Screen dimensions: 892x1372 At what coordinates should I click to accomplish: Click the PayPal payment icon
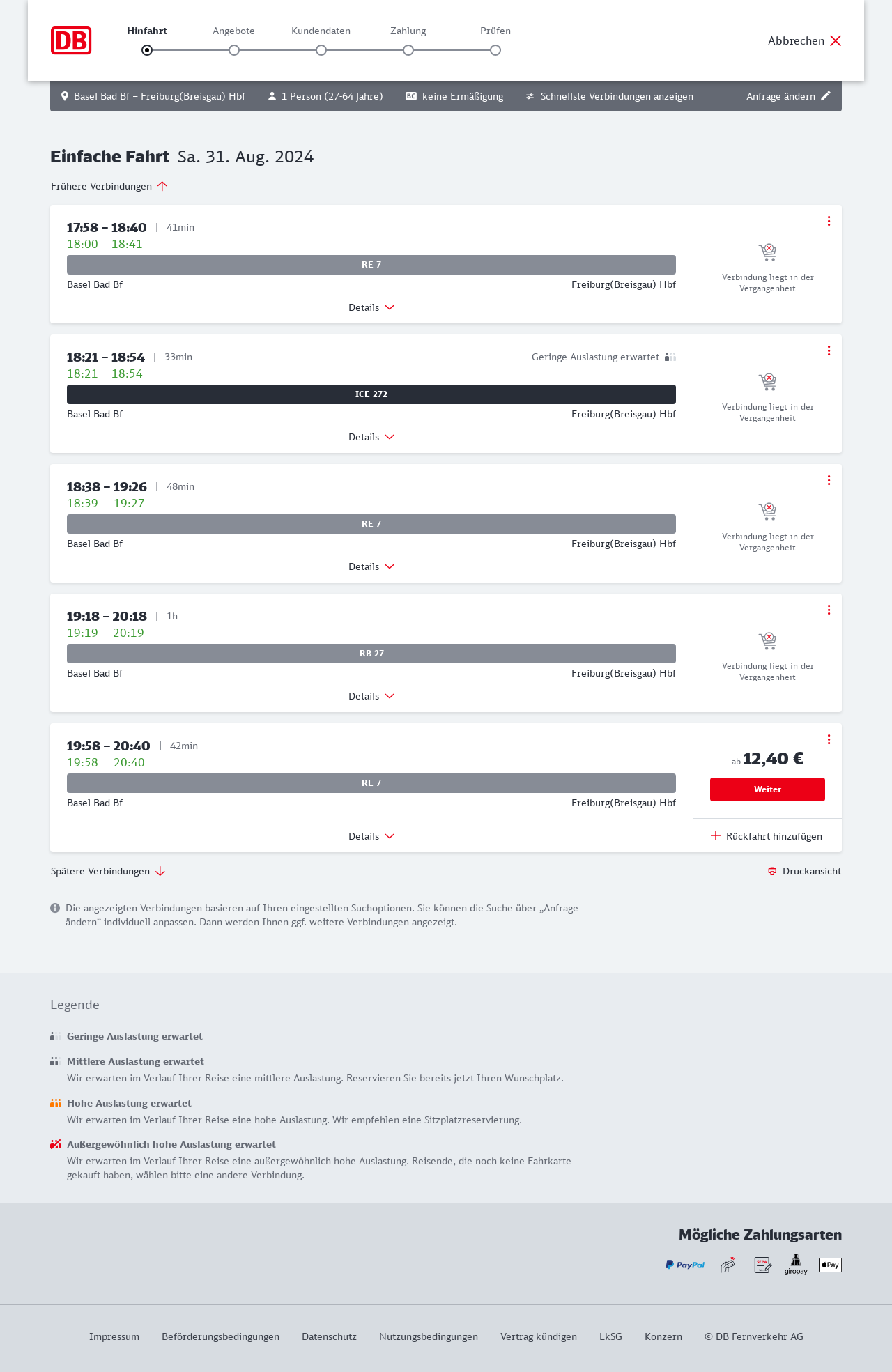pyautogui.click(x=685, y=1265)
